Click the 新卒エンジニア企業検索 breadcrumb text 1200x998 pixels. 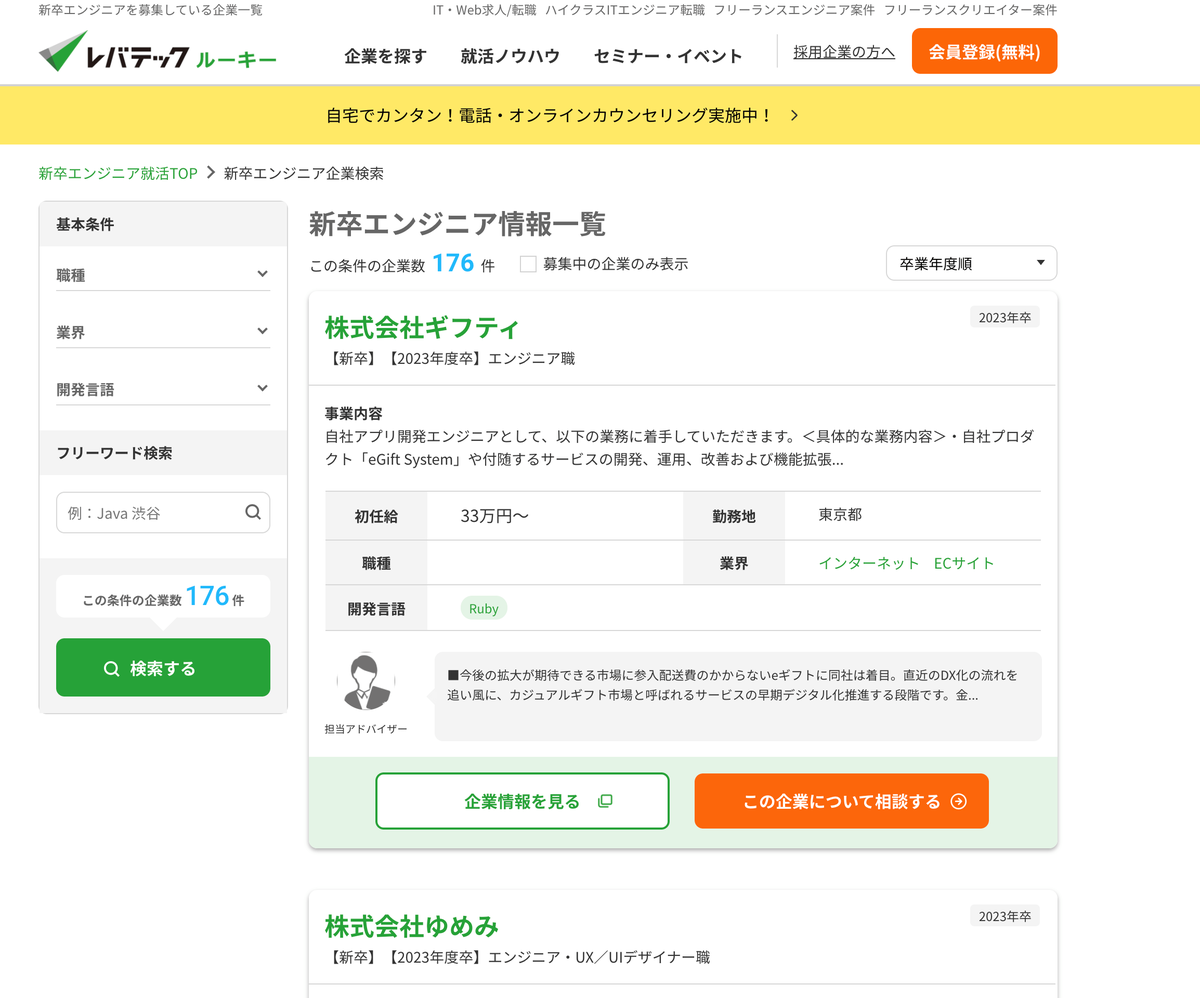click(x=304, y=173)
